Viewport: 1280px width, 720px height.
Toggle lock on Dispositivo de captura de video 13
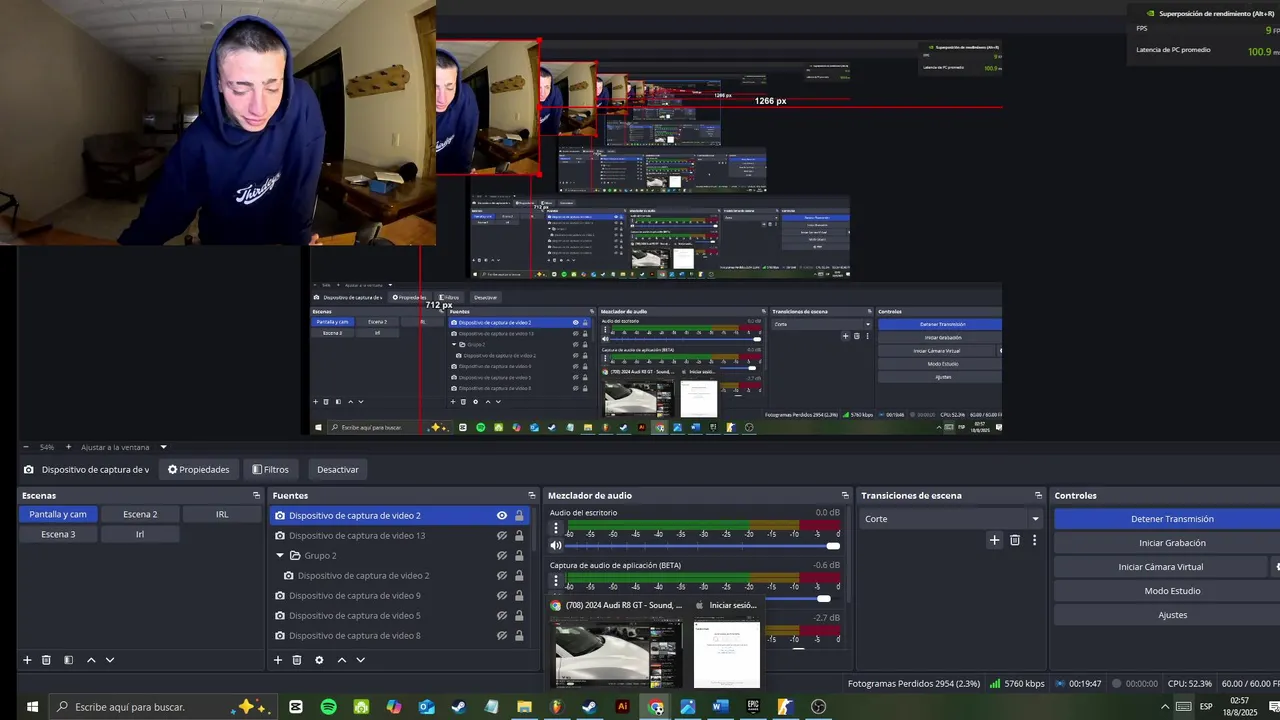(x=519, y=536)
